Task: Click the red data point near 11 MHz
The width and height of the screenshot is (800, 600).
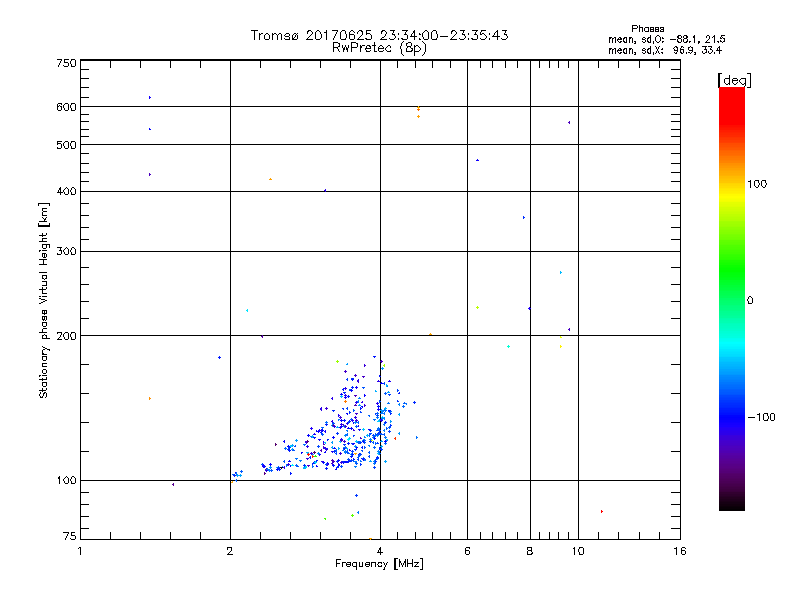Action: (602, 511)
